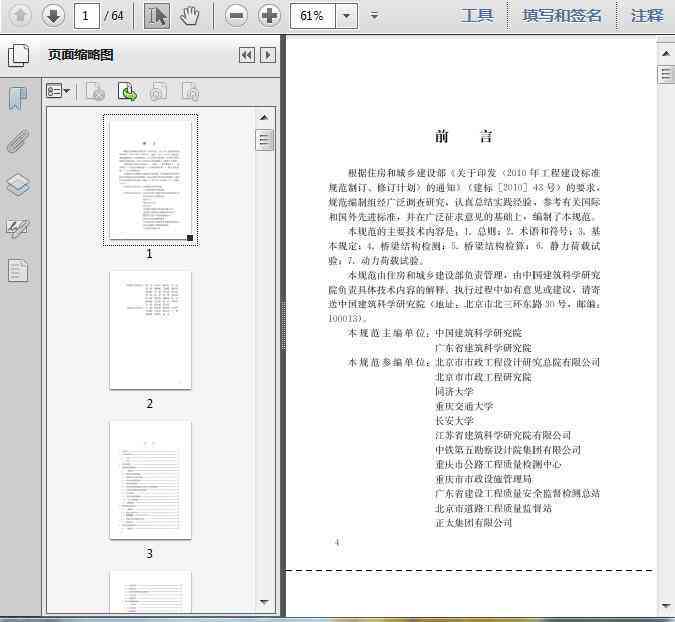The image size is (675, 622).
Task: Zoom out with the minus button
Action: point(236,16)
